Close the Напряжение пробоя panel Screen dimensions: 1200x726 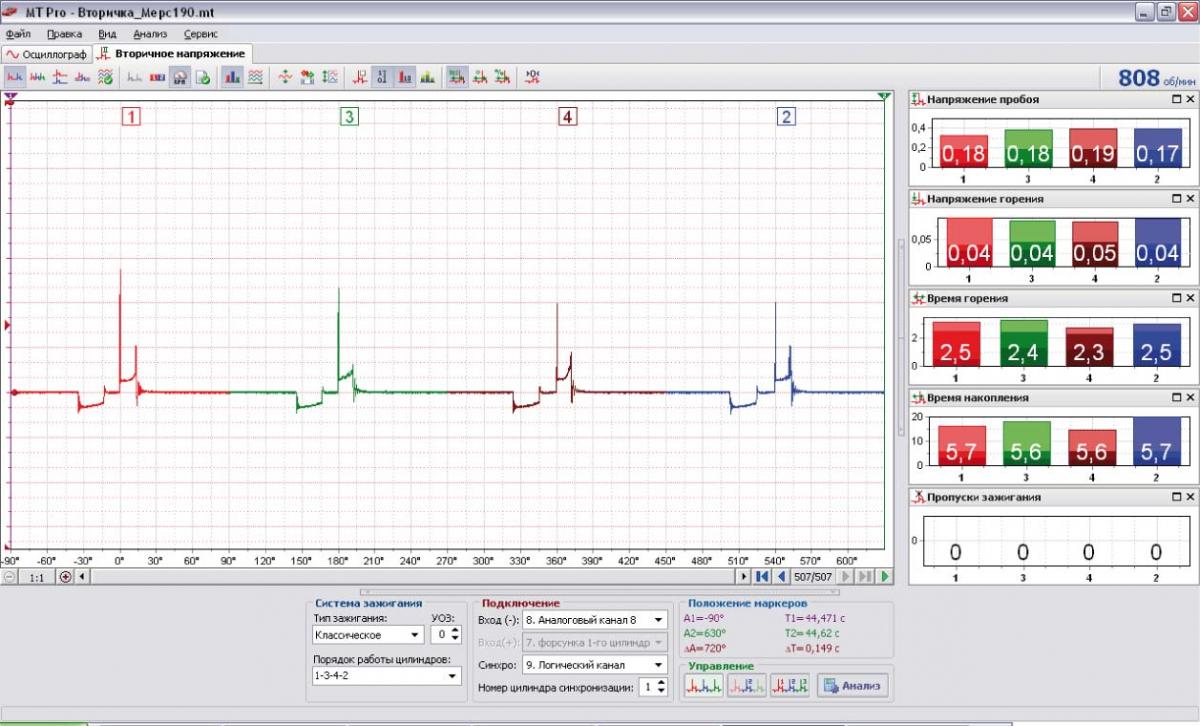click(1190, 99)
